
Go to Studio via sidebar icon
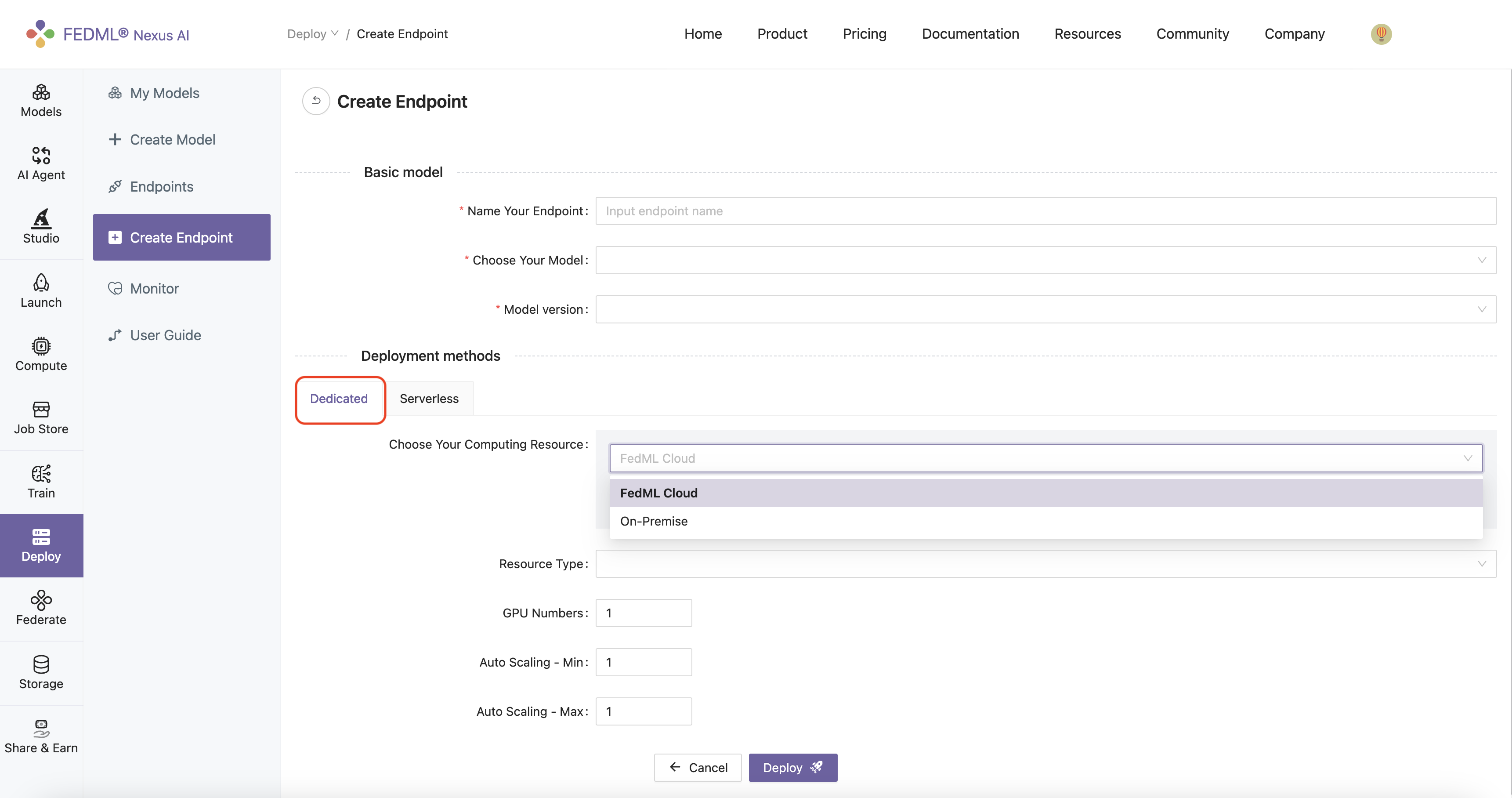[41, 227]
